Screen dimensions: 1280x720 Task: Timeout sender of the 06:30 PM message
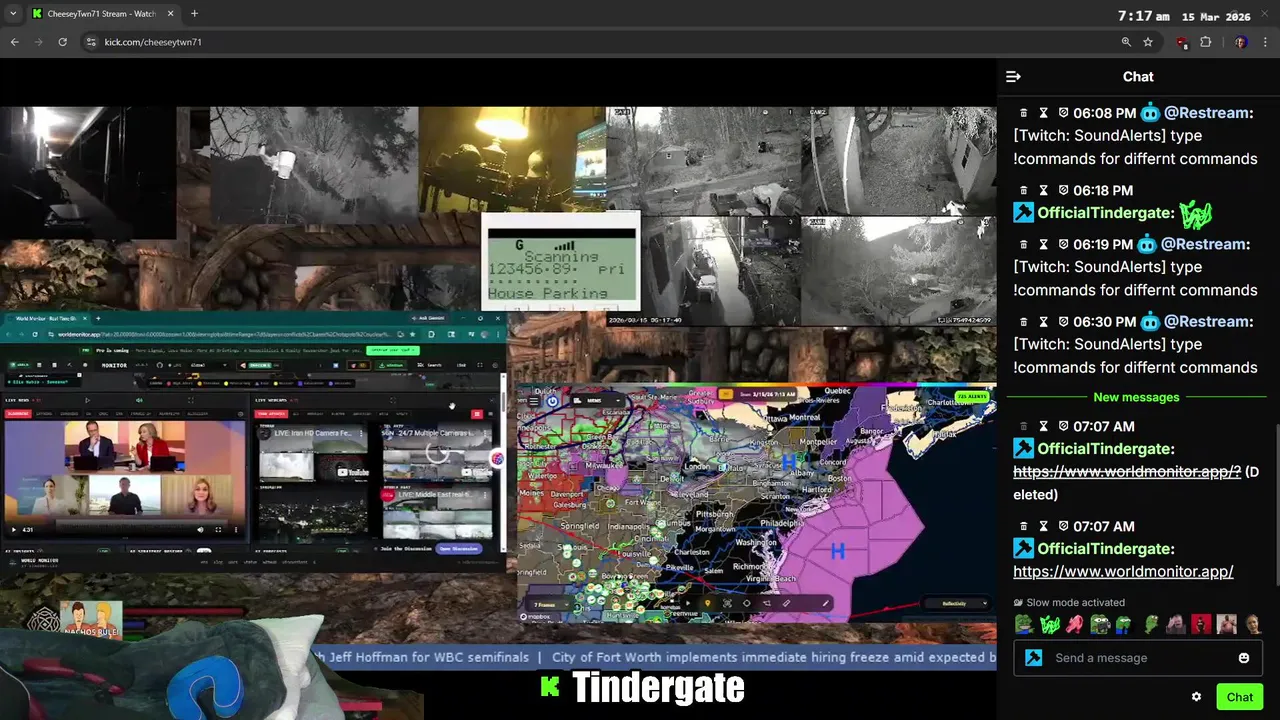pos(1043,322)
